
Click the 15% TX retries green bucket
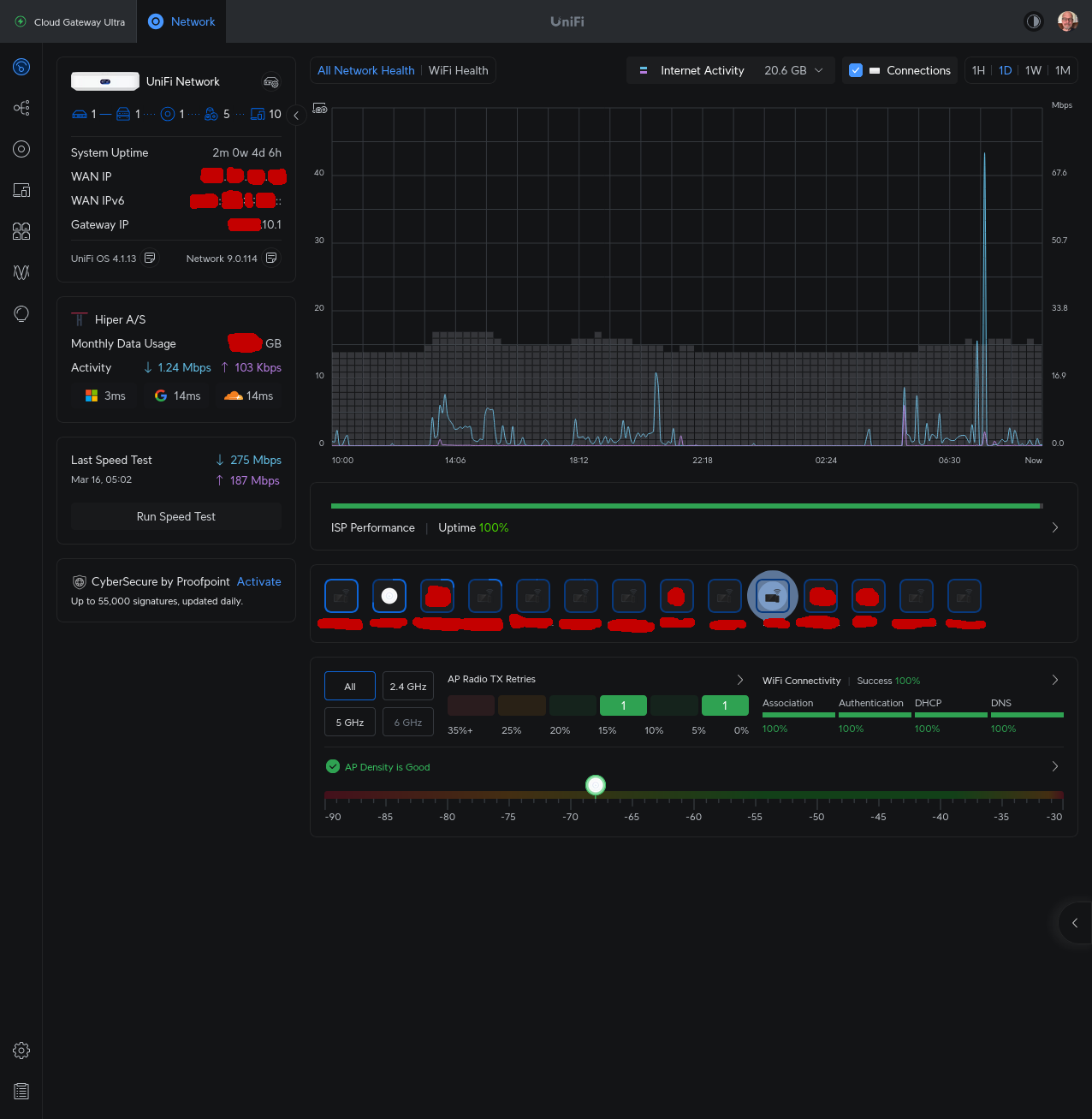(x=623, y=705)
